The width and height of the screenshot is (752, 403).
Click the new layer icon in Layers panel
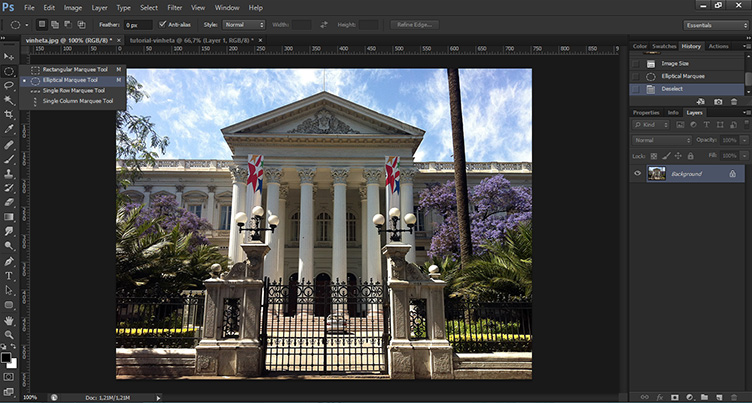point(719,397)
